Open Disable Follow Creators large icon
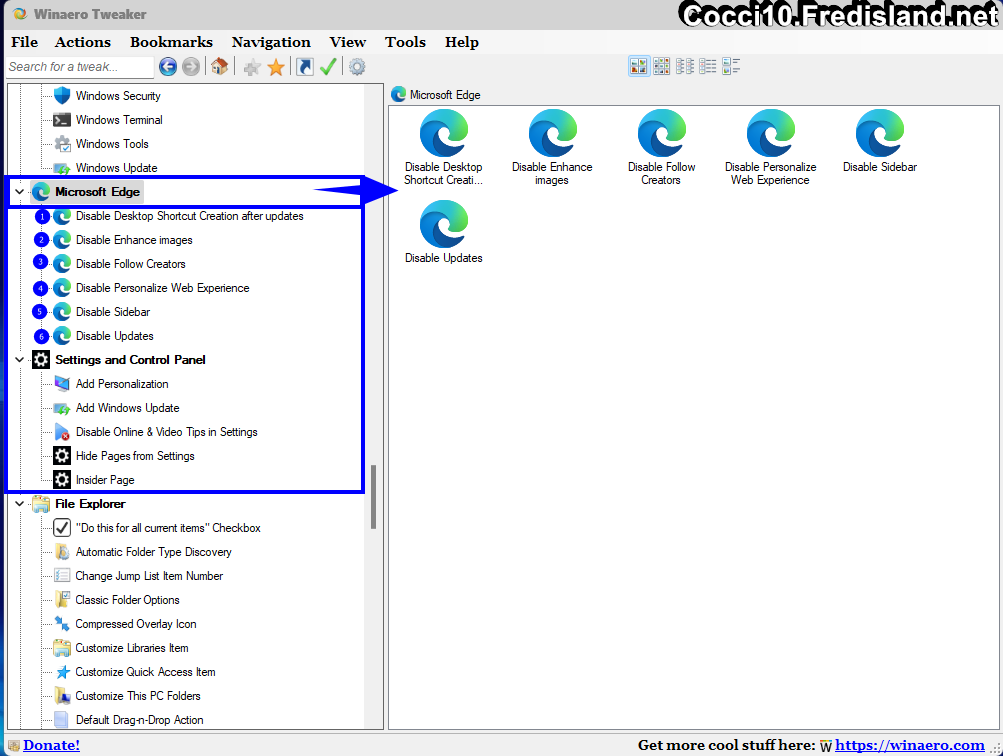The image size is (1003, 756). pos(661,148)
